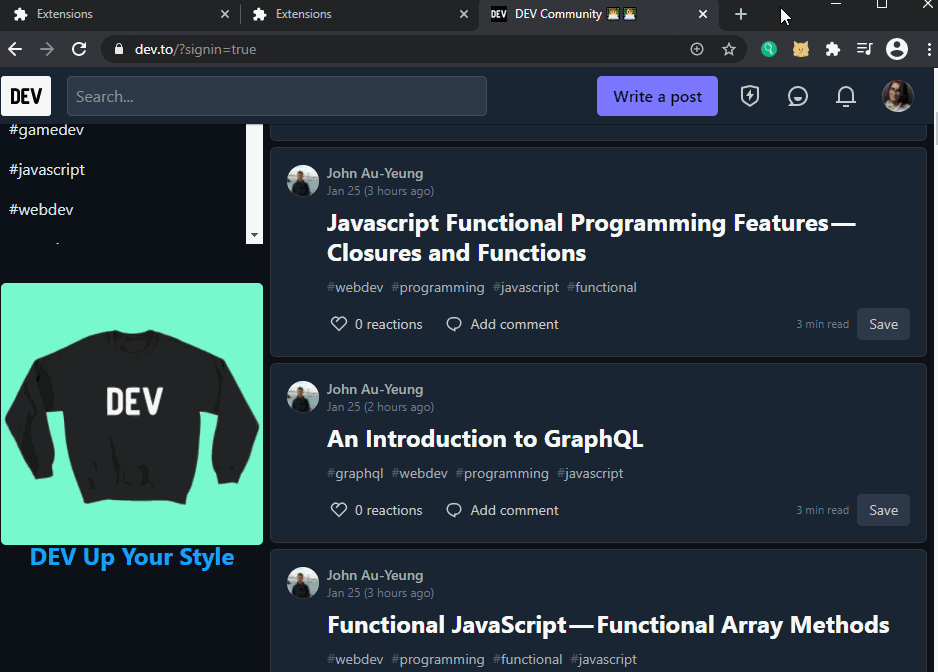Screen dimensions: 938x672
Task: Click the install app plus icon in address bar
Action: 697,49
